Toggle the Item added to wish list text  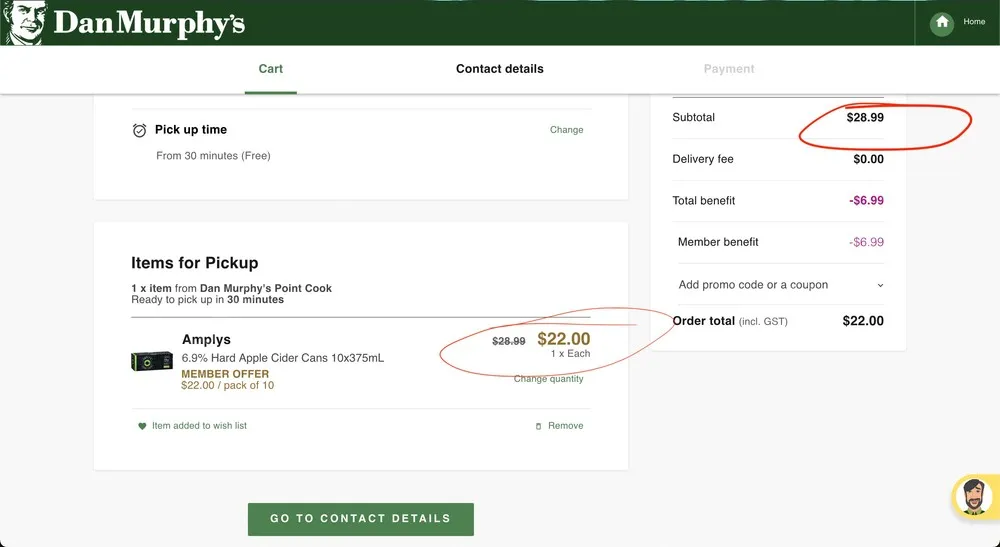tap(199, 426)
